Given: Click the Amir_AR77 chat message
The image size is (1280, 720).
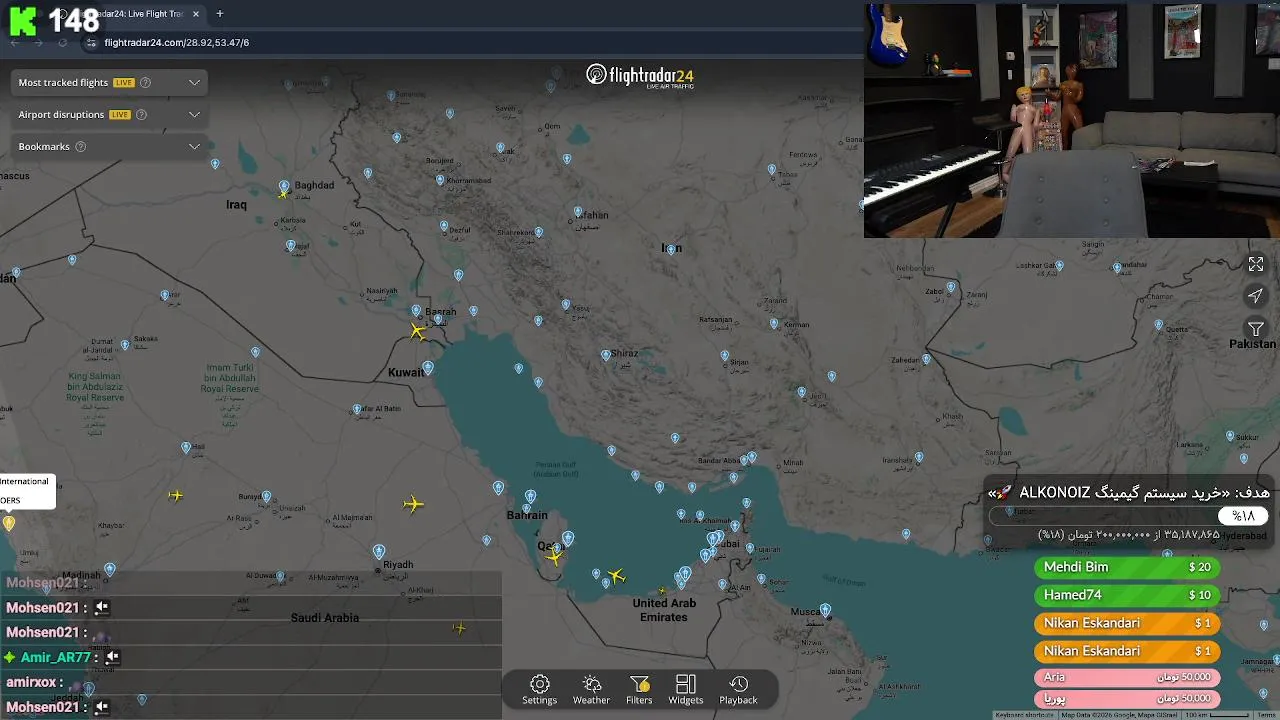Looking at the screenshot, I should (x=250, y=657).
